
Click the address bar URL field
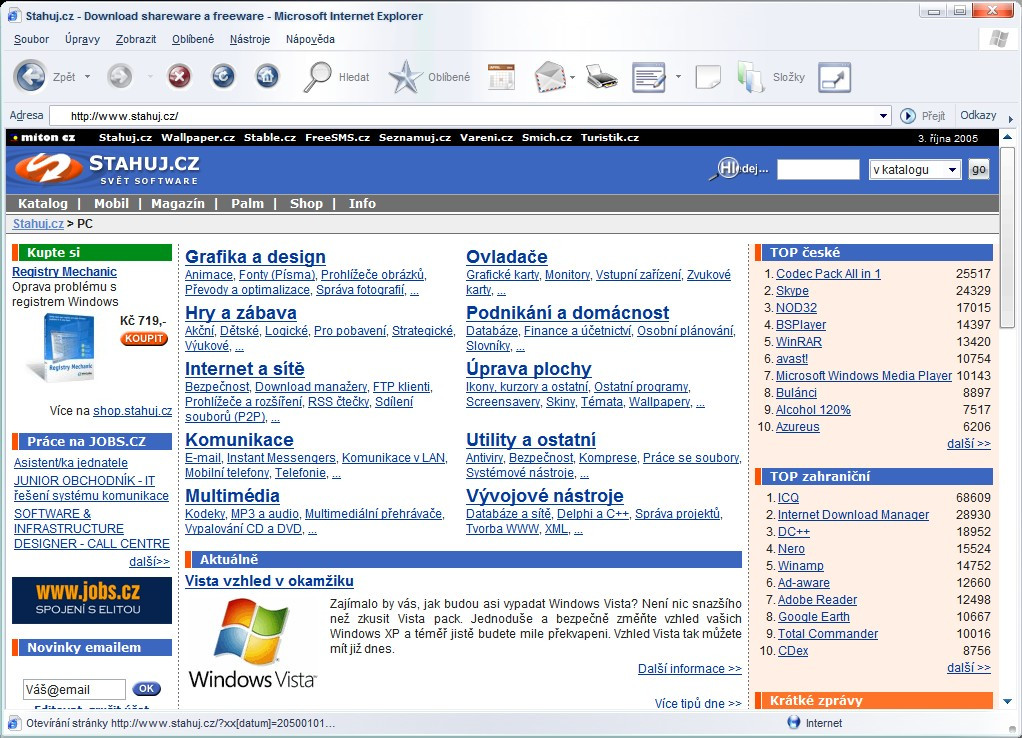coord(463,116)
